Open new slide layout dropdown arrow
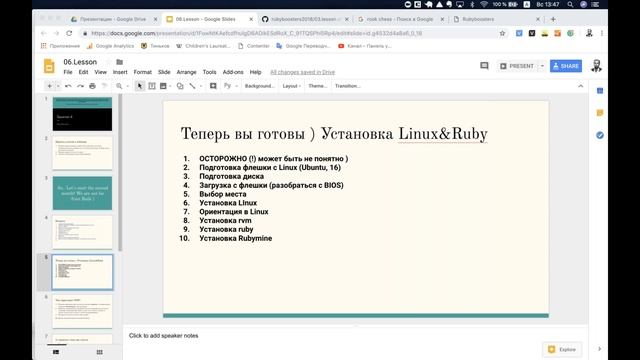The image size is (640, 360). [58, 86]
